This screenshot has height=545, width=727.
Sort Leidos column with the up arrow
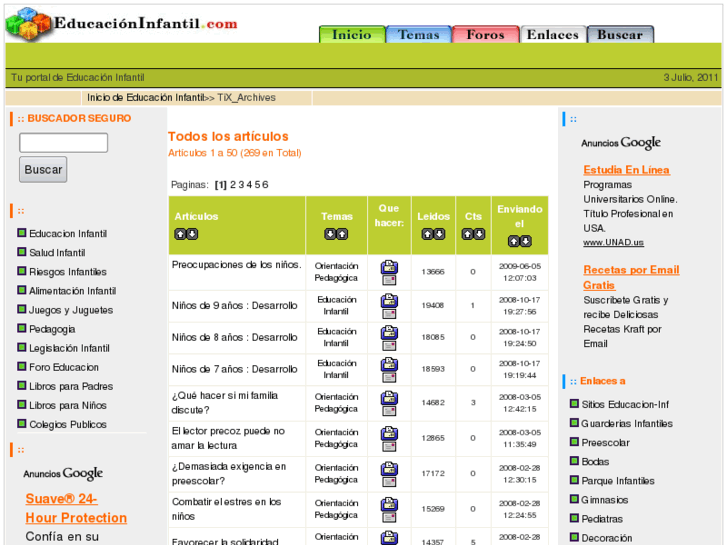427,234
